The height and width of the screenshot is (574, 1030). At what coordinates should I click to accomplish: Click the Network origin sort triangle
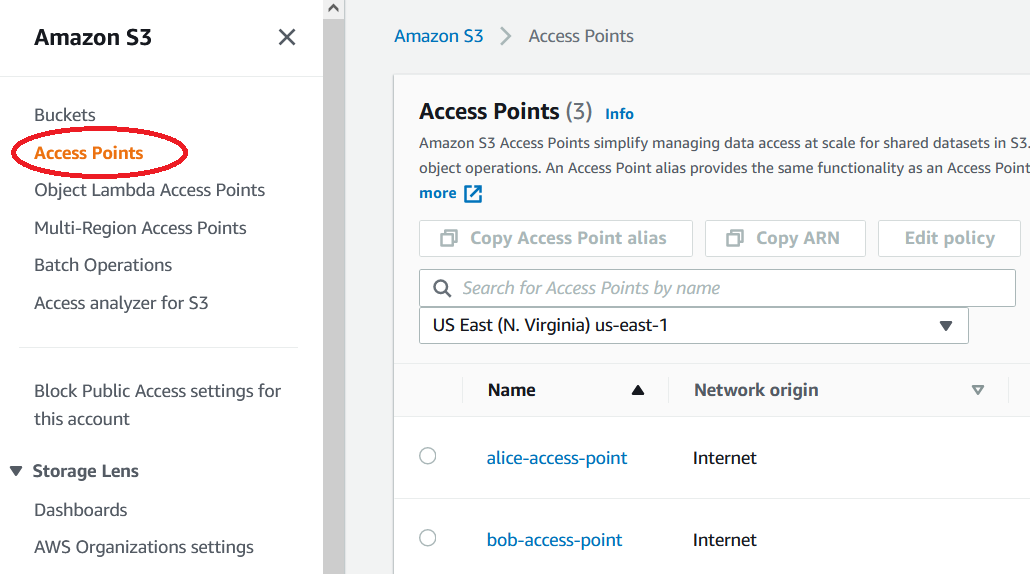tap(978, 391)
